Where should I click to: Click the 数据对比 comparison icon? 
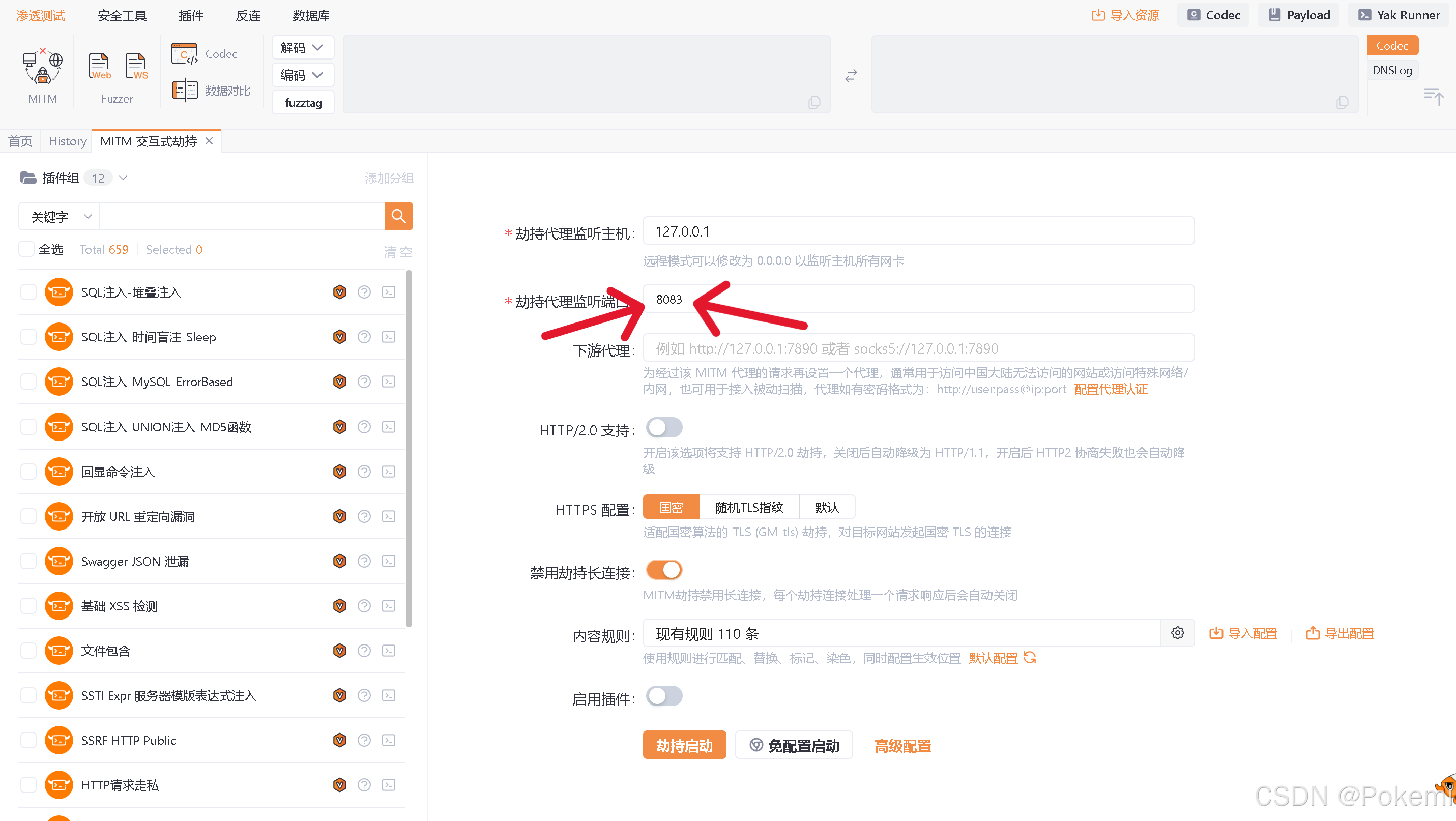point(185,91)
